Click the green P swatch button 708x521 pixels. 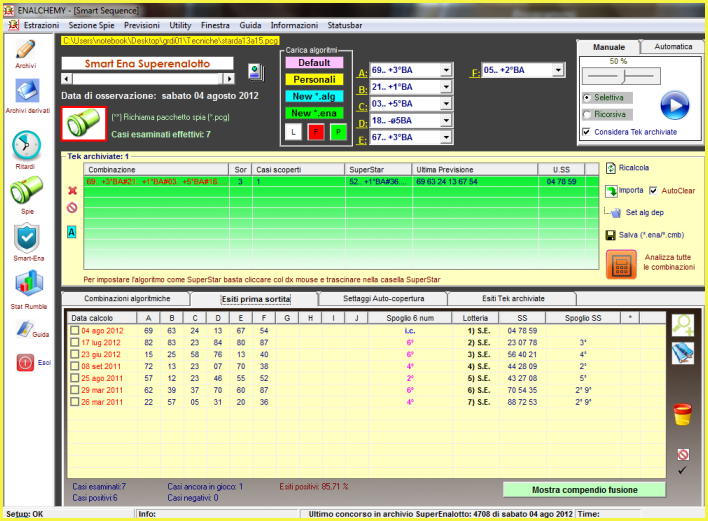[338, 132]
